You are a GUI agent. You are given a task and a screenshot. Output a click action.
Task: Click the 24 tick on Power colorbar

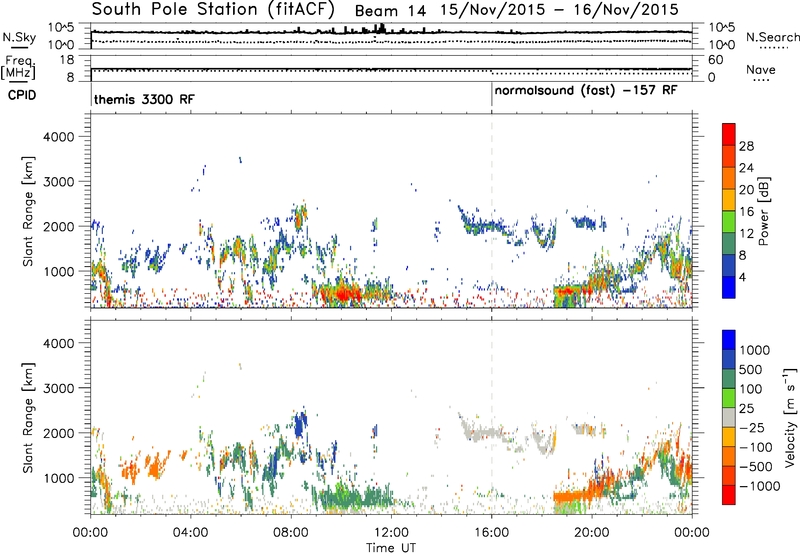pyautogui.click(x=746, y=168)
